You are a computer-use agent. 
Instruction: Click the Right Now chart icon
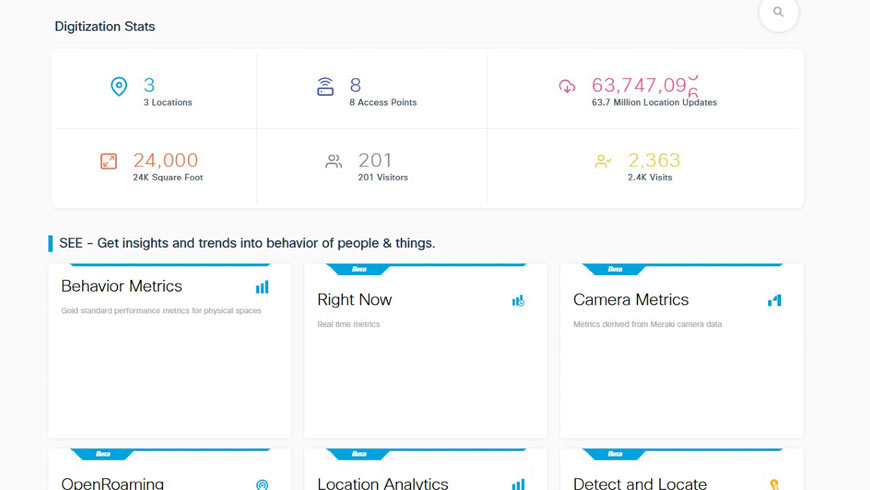518,301
